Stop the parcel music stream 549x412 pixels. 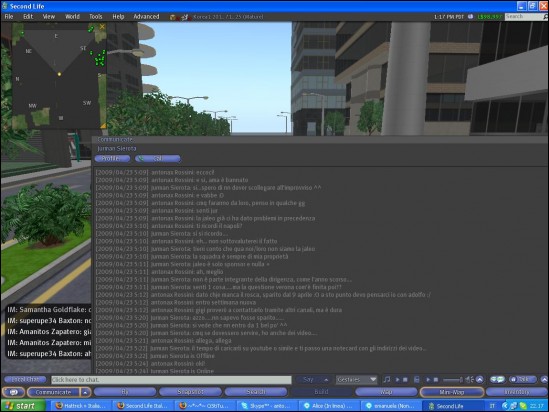[405, 379]
